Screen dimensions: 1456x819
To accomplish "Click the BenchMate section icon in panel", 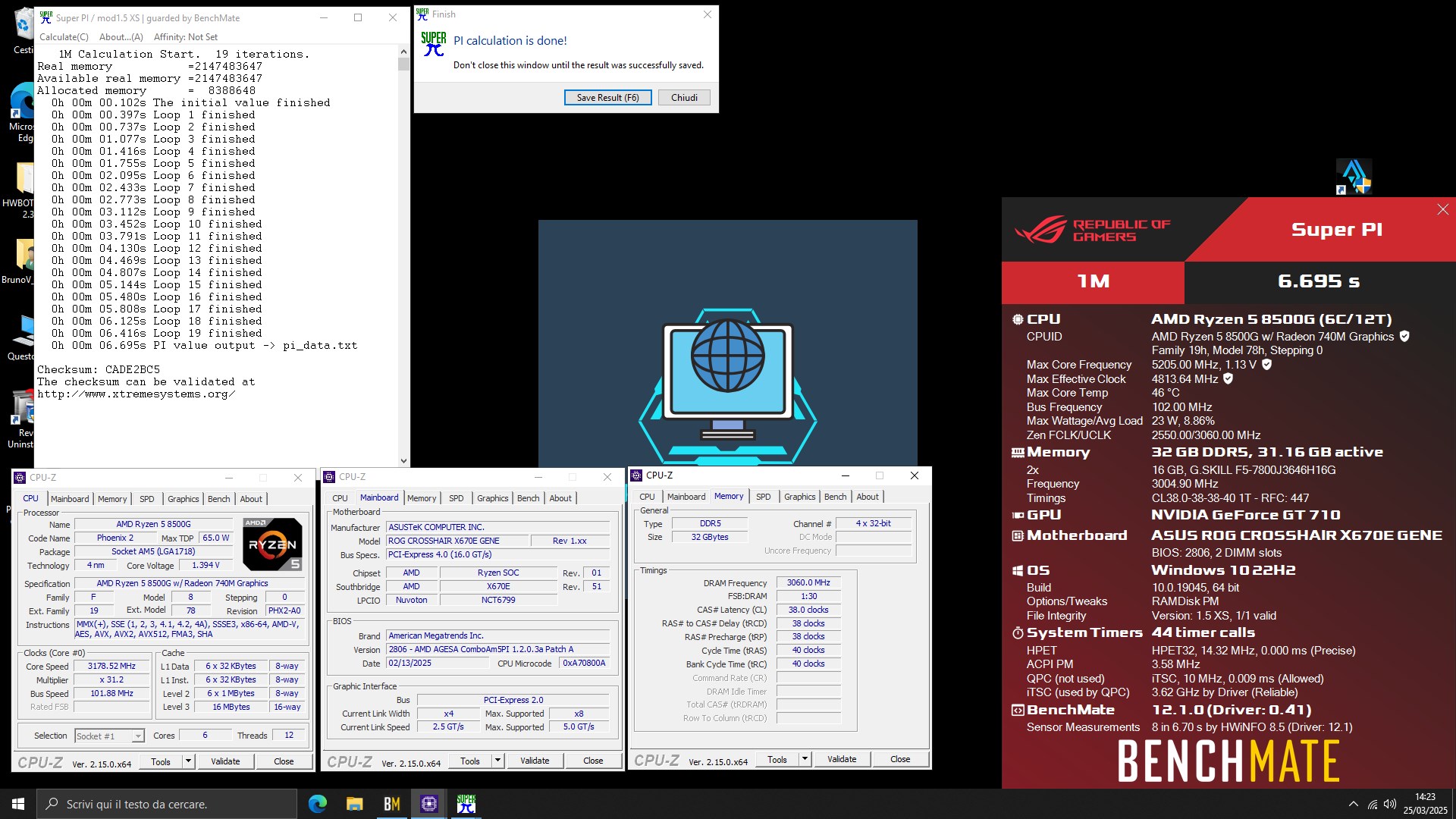I will [1018, 710].
